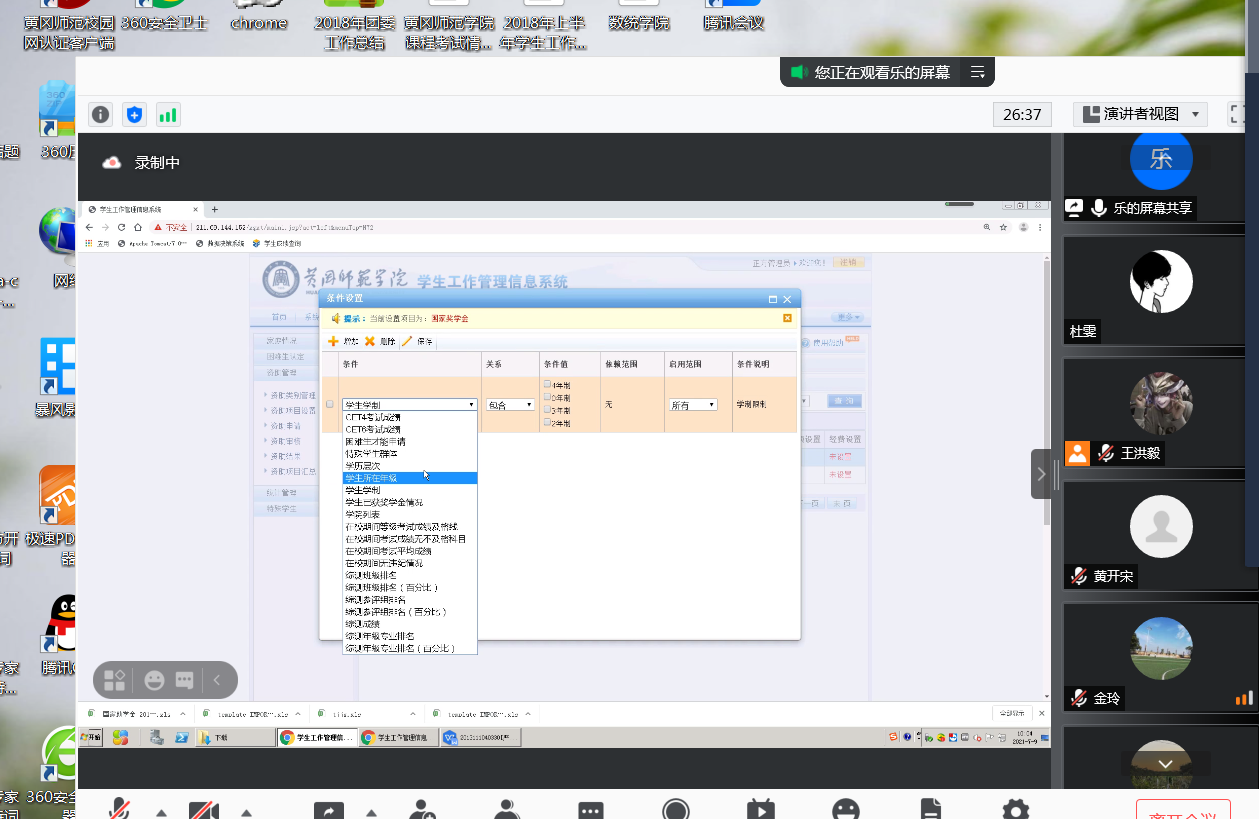The image size is (1259, 819).
Task: Select 王洪毅's participant video tile
Action: tap(1161, 412)
